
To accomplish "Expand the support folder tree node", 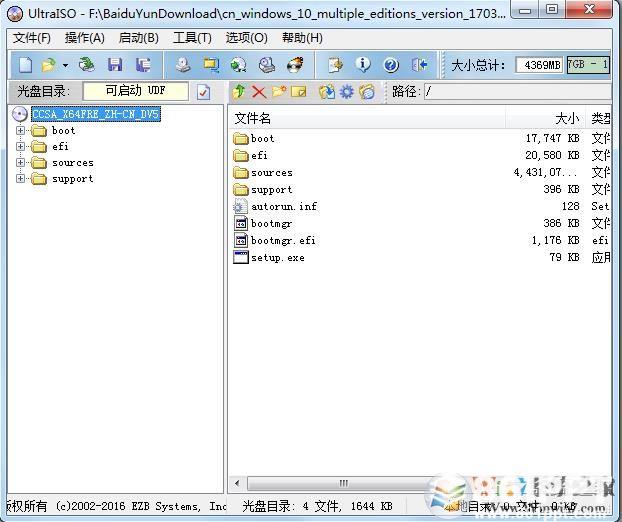I will click(20, 178).
